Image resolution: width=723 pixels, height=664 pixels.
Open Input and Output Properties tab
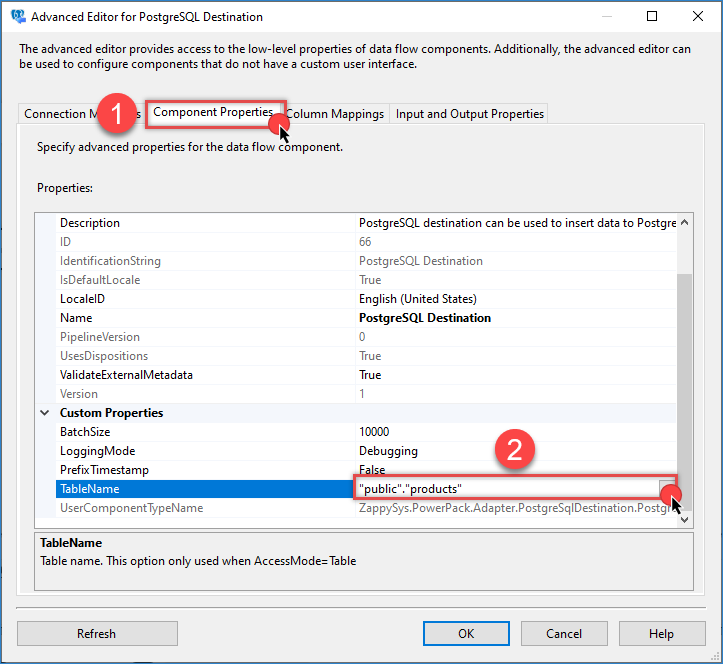pyautogui.click(x=469, y=114)
